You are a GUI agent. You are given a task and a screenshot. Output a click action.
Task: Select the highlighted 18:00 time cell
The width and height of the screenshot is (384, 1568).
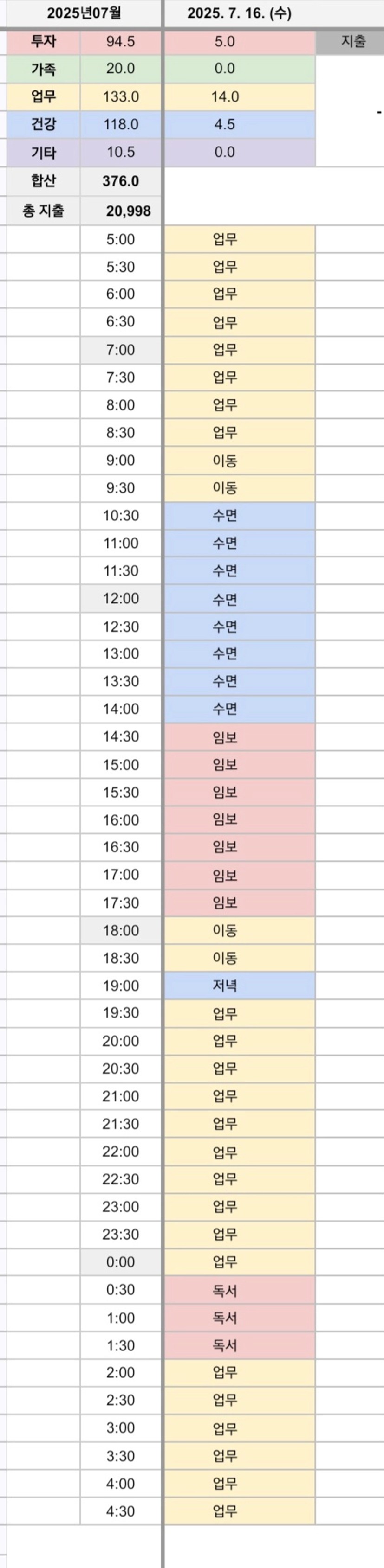[x=121, y=931]
